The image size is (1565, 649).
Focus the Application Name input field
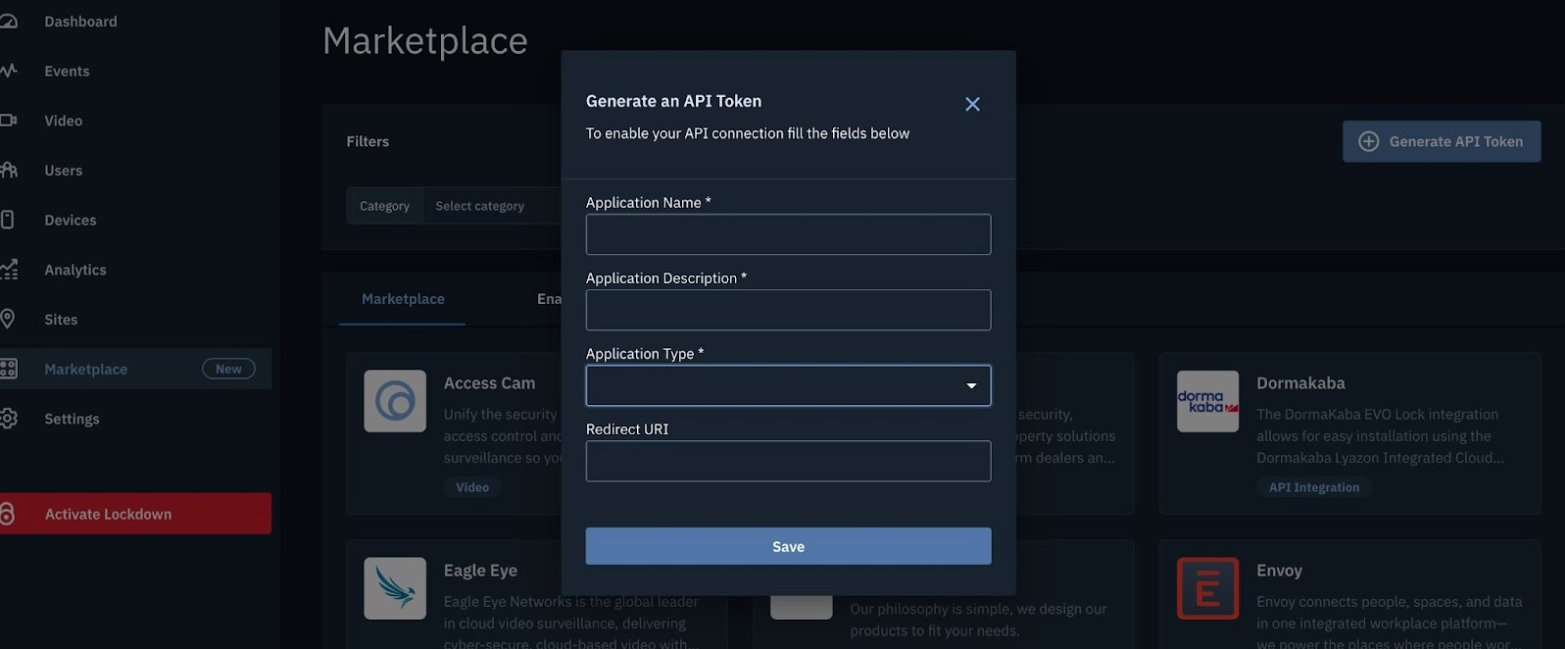click(x=788, y=235)
